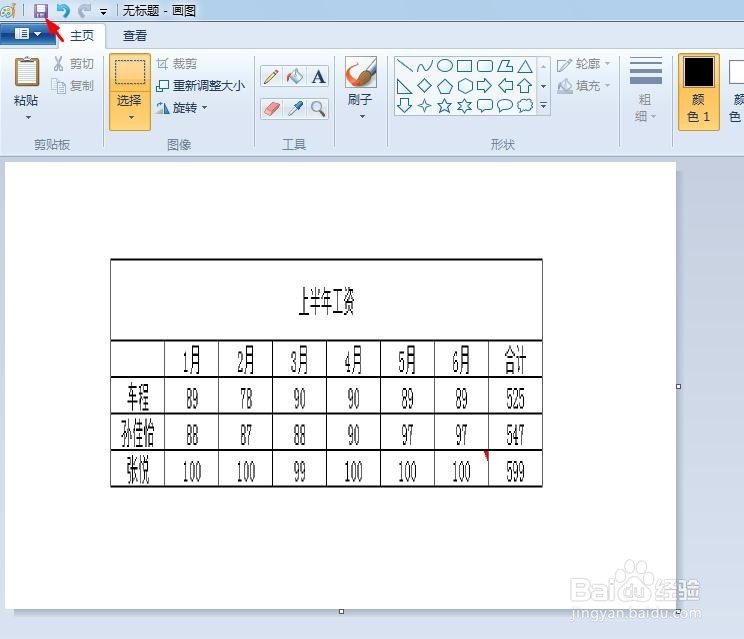Switch to the 查看 tab

coord(135,36)
